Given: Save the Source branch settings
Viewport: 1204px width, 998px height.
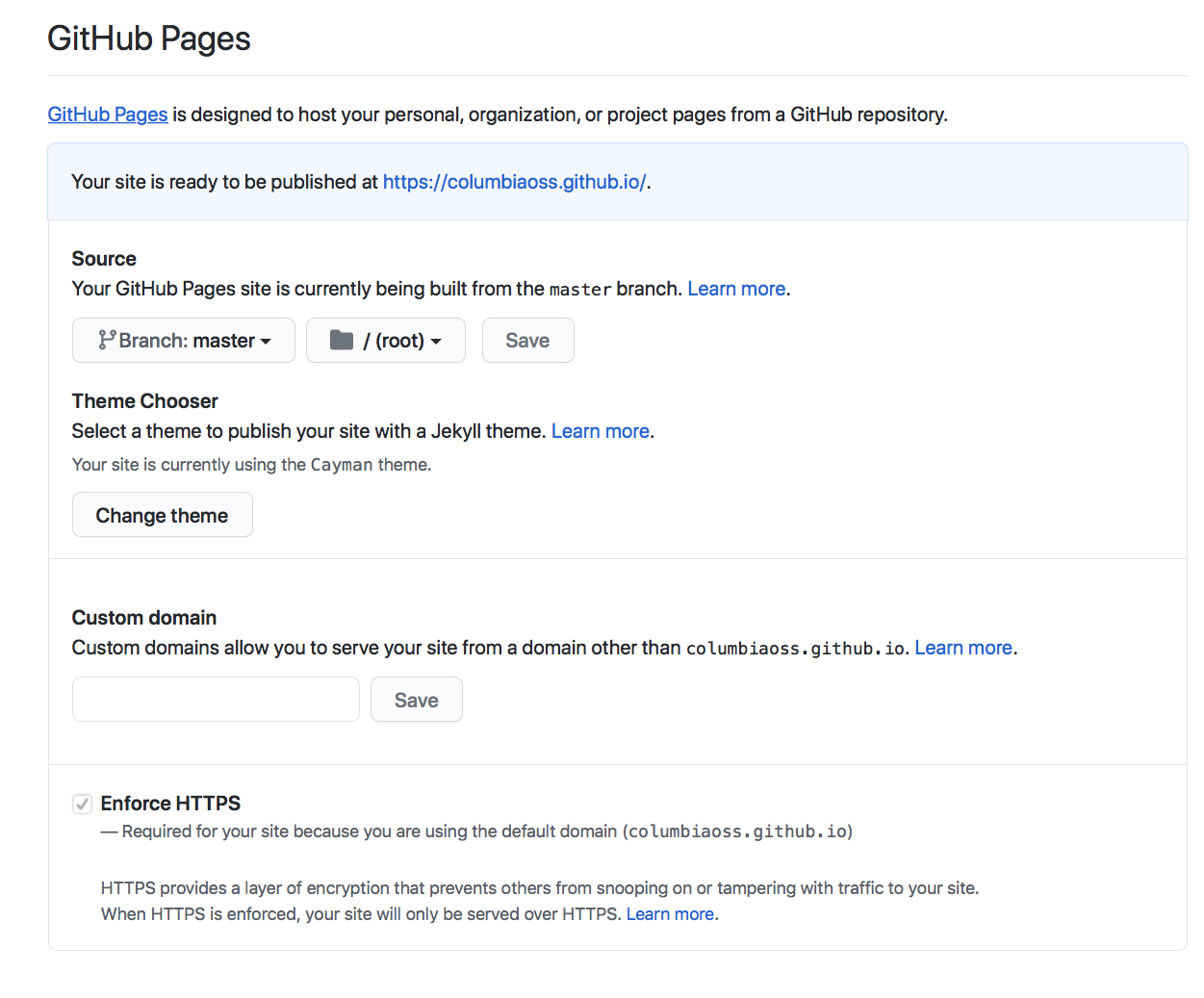Looking at the screenshot, I should tap(528, 341).
